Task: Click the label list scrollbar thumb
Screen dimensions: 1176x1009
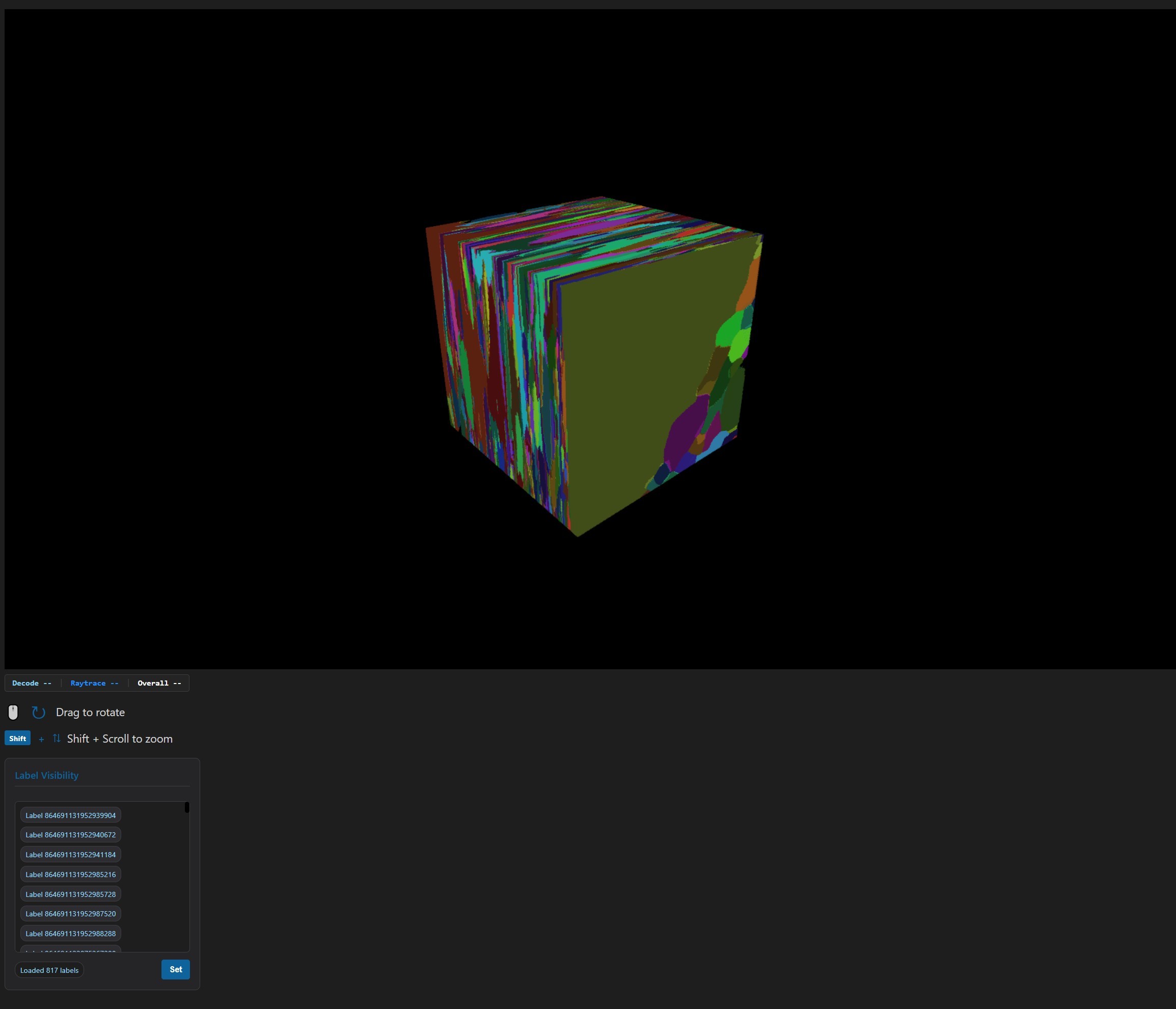Action: pos(187,807)
